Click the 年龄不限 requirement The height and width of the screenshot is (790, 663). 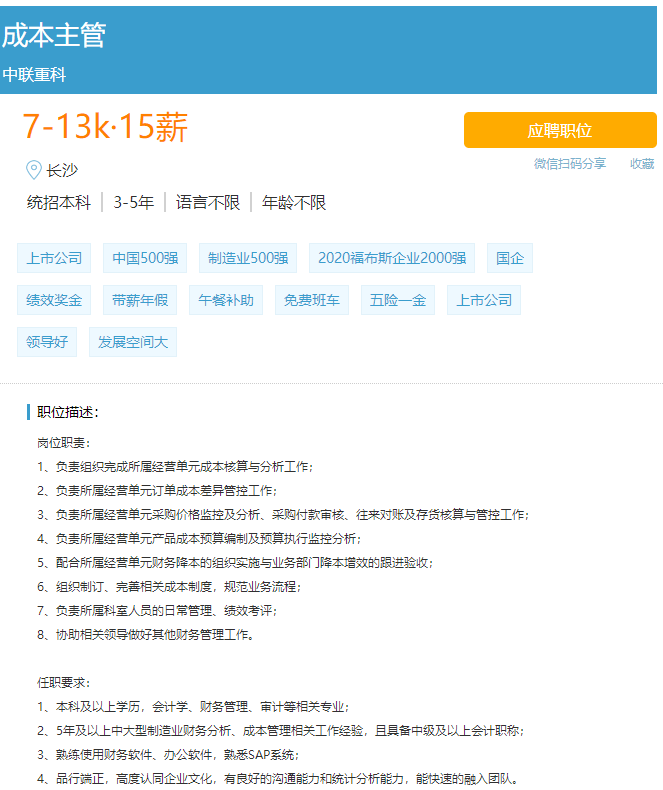(x=294, y=203)
